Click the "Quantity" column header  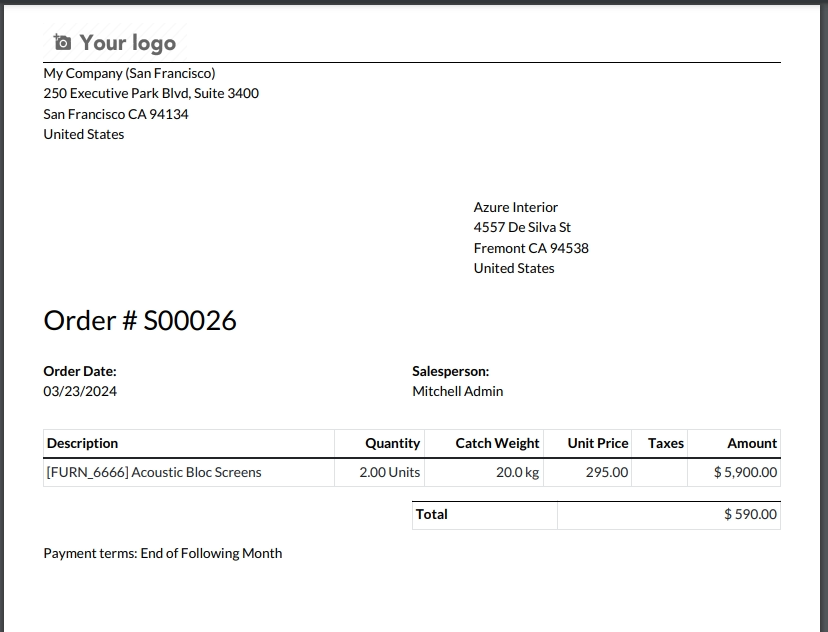click(x=392, y=443)
